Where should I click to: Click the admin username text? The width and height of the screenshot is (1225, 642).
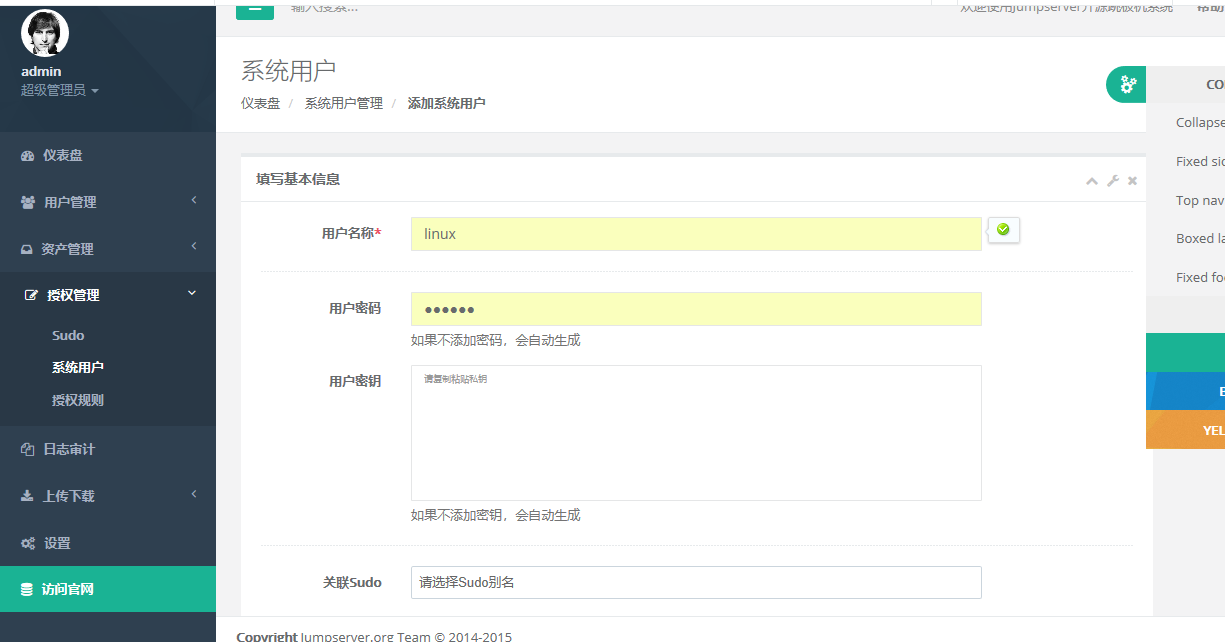click(x=41, y=71)
